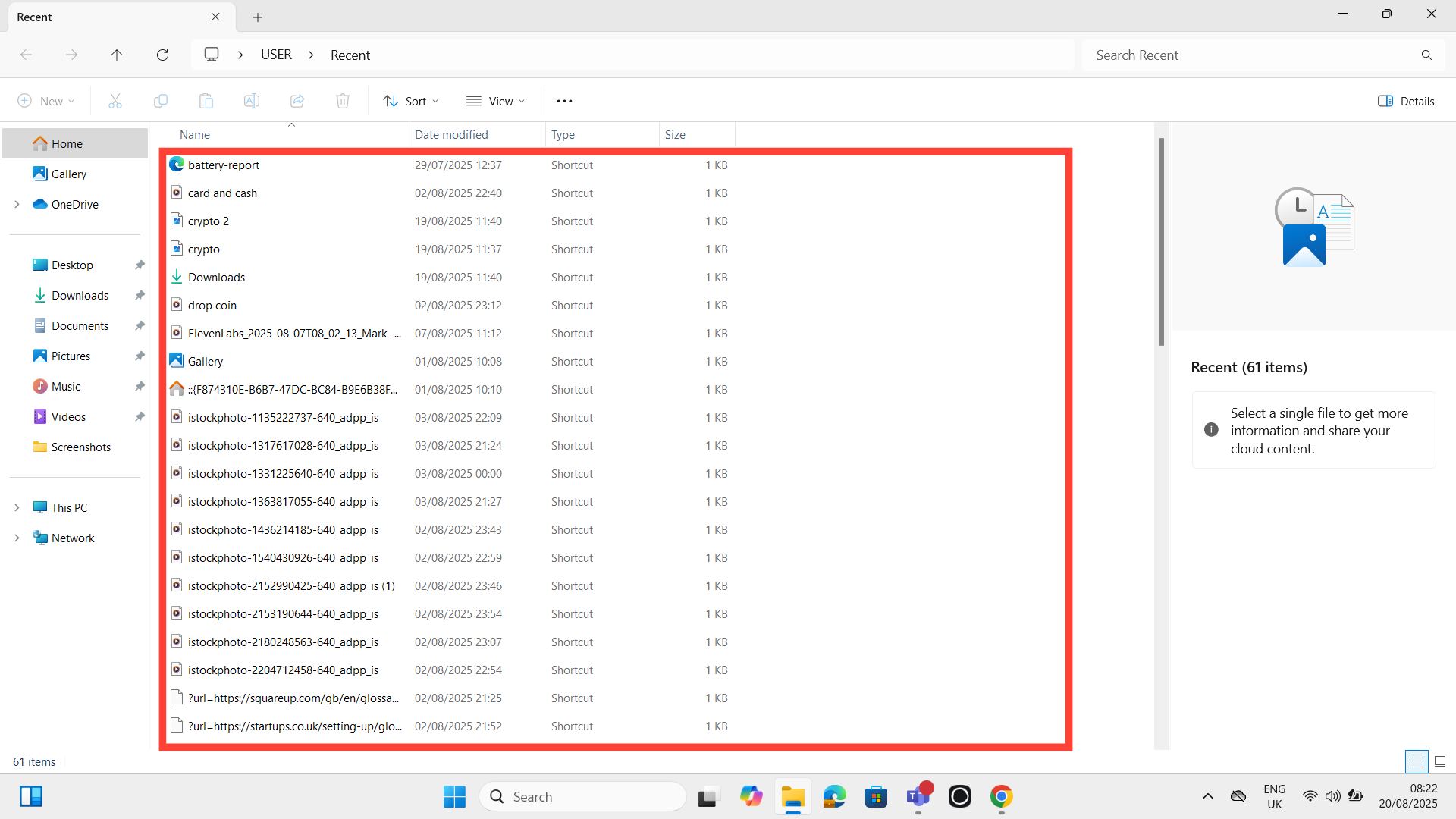
Task: Expand the This PC tree node
Action: [17, 507]
